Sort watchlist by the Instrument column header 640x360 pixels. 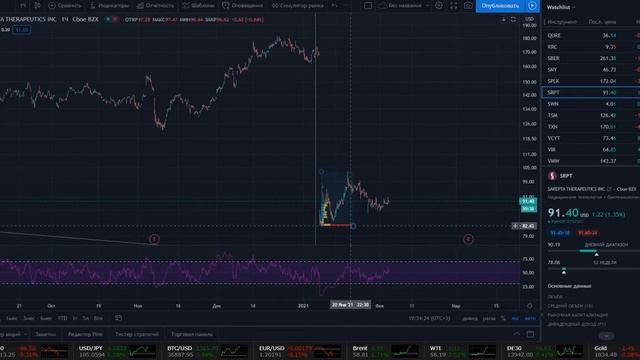click(562, 22)
